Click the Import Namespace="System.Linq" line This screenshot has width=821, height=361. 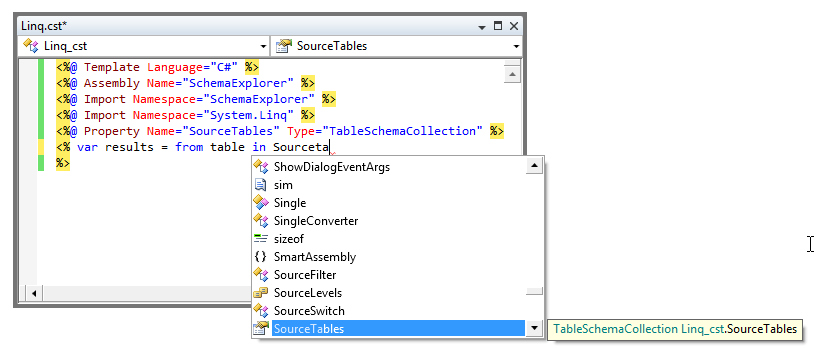pos(185,115)
